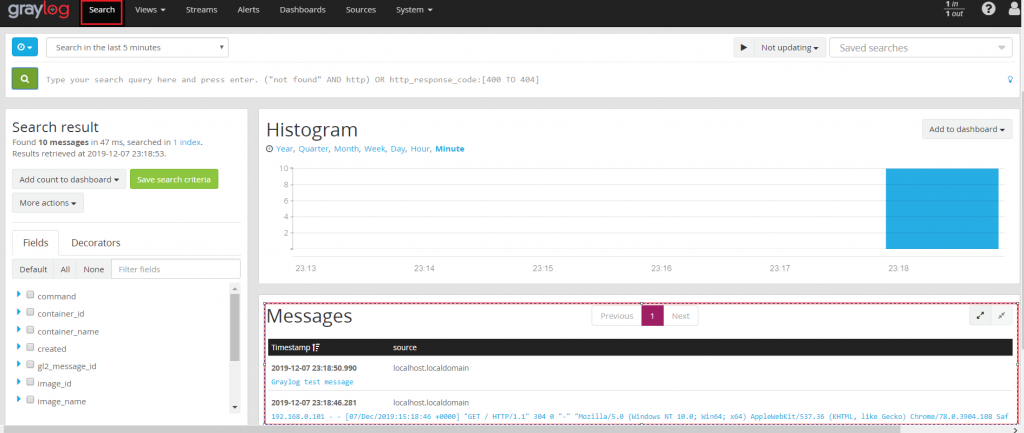Go to Alerts page
The image size is (1024, 433).
pos(248,10)
